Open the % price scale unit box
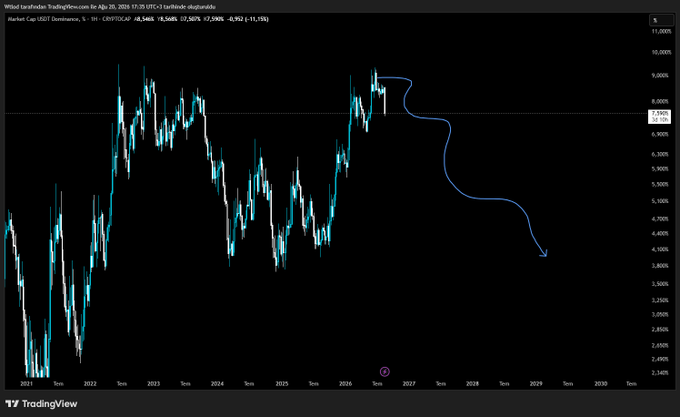Image resolution: width=680 pixels, height=417 pixels. click(x=661, y=20)
